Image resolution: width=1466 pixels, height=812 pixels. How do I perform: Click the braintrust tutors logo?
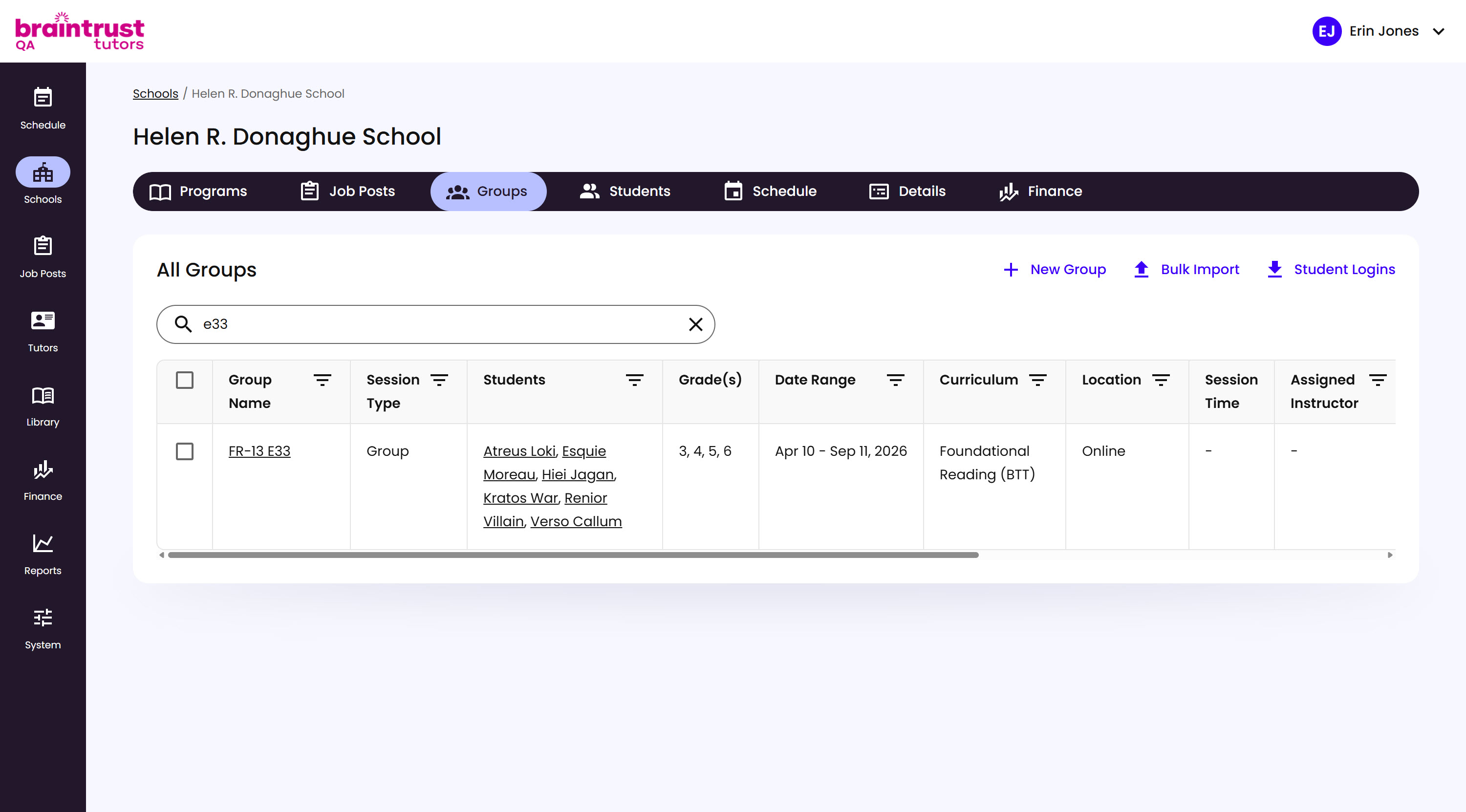coord(79,31)
